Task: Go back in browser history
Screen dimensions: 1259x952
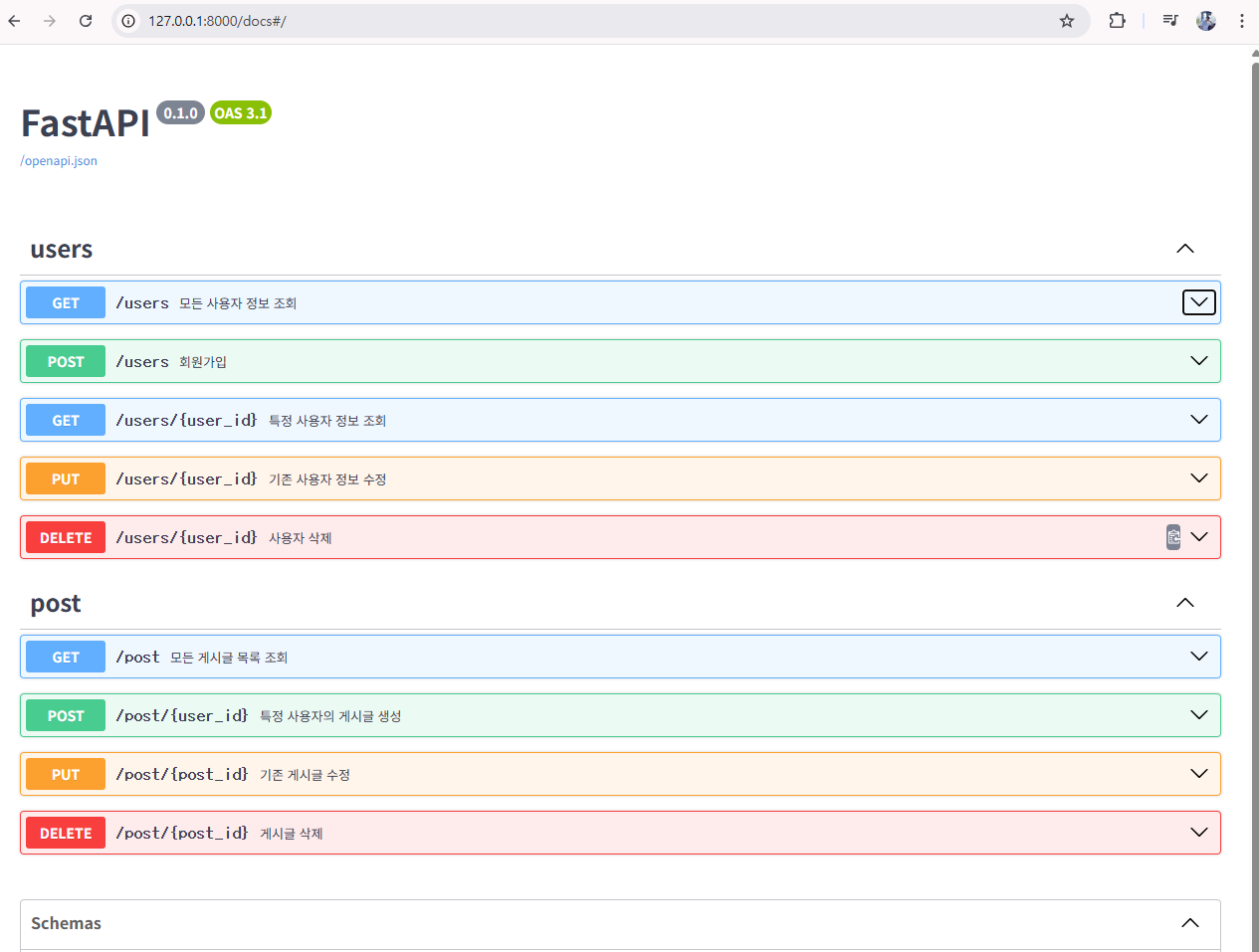Action: (x=15, y=21)
